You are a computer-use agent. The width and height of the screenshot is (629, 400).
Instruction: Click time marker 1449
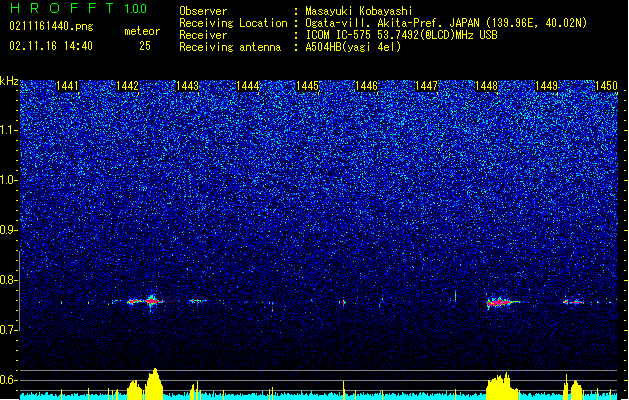pos(546,86)
